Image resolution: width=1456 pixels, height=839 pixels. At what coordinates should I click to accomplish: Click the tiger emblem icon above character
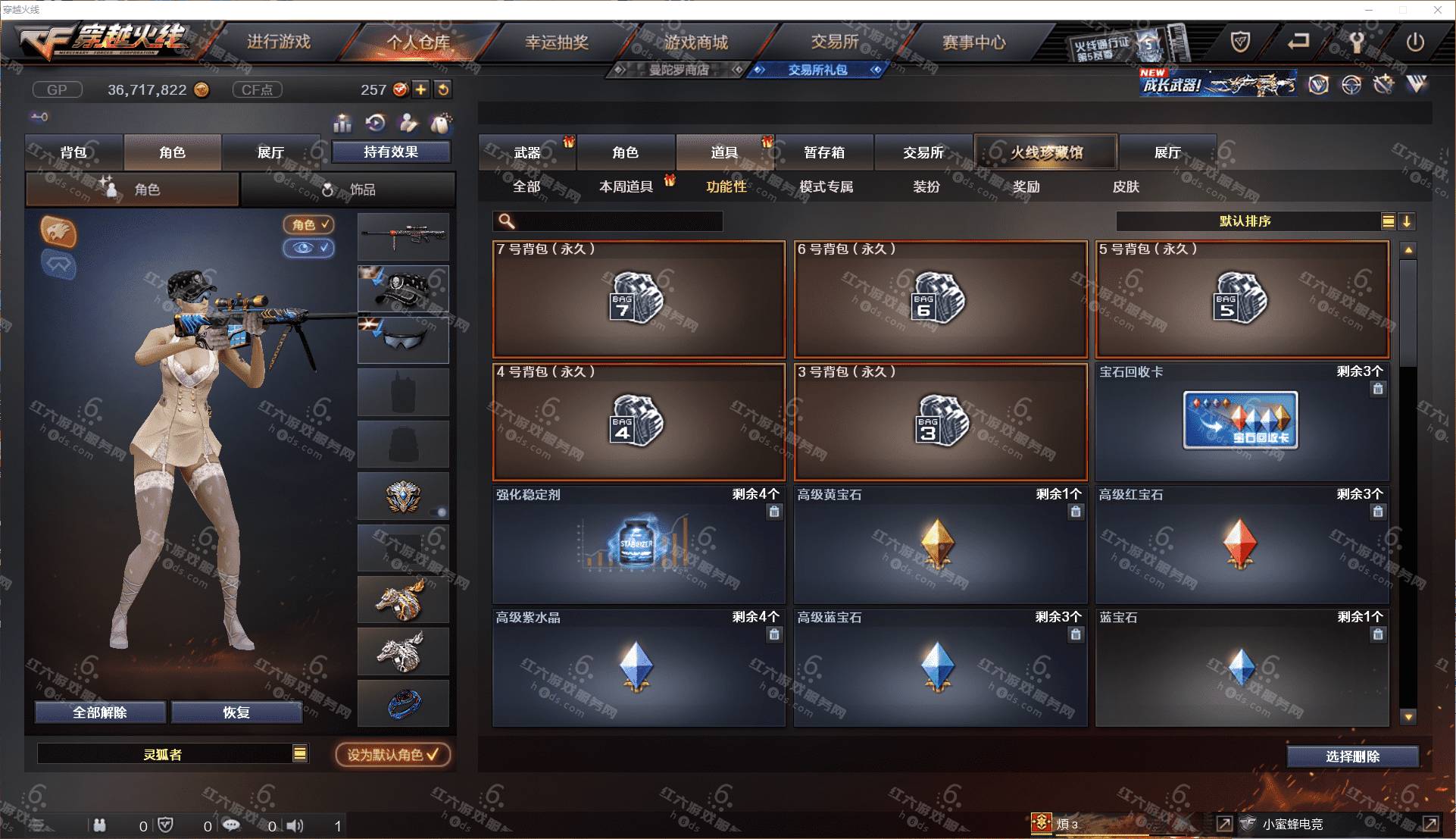click(x=58, y=232)
